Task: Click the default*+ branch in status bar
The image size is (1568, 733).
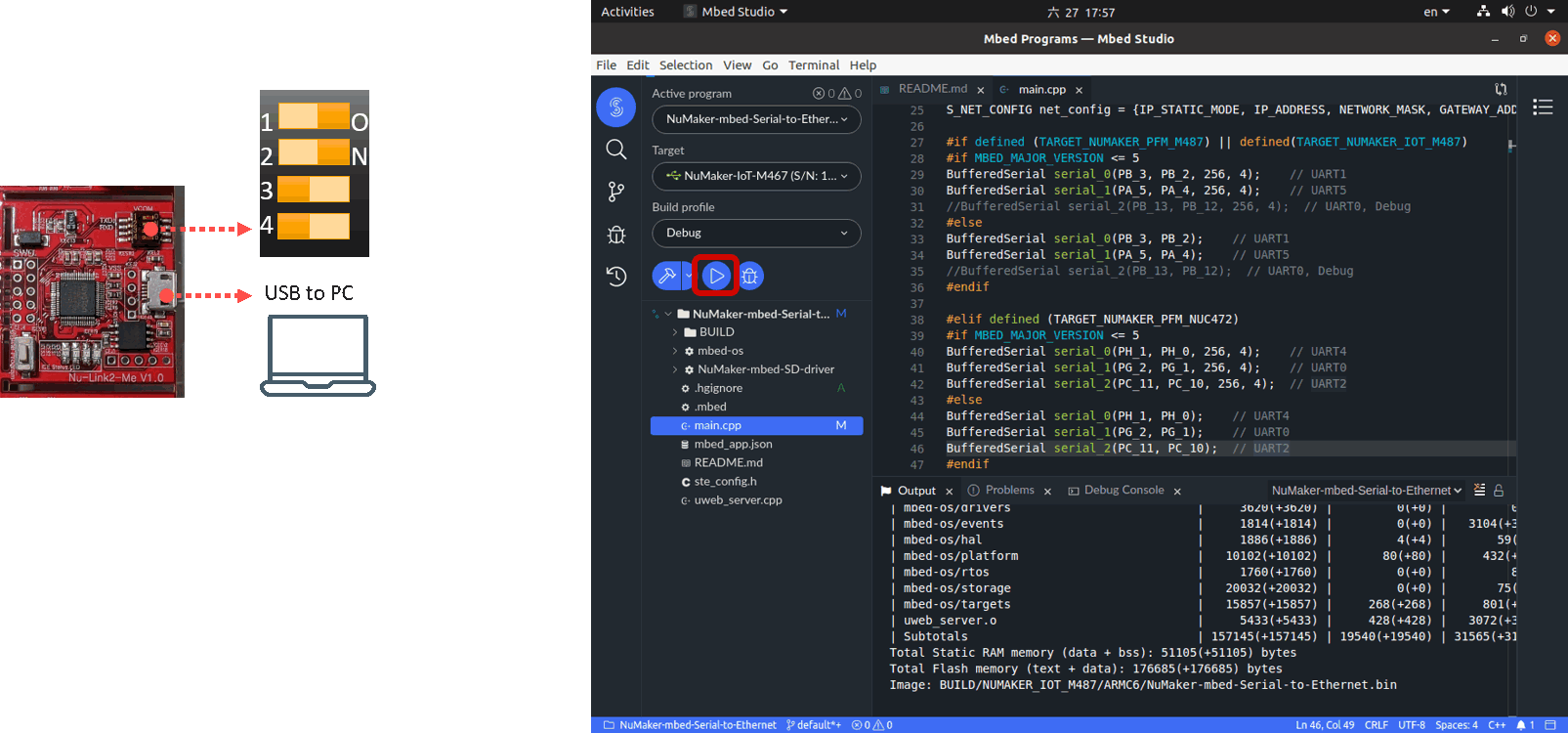Action: pyautogui.click(x=814, y=725)
